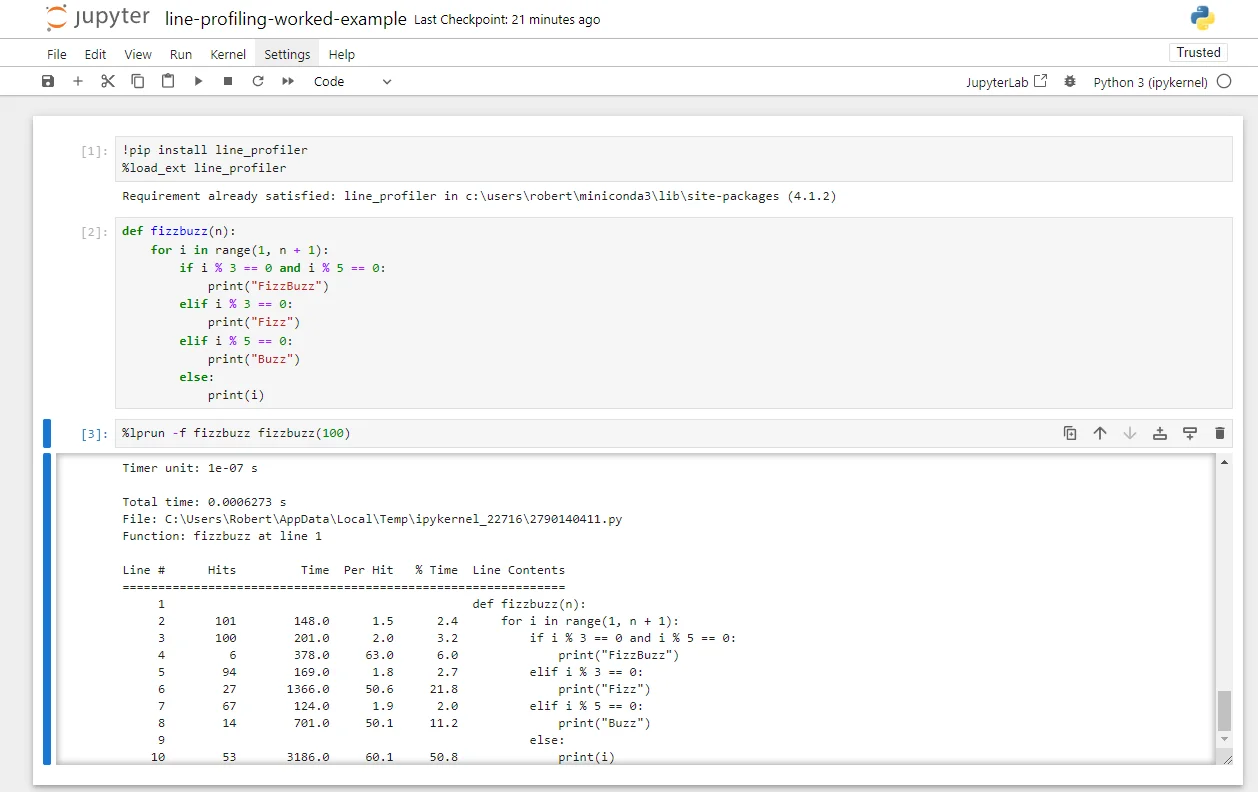Click the 'Requirement already satisfied' output text
This screenshot has height=792, width=1258.
click(479, 196)
